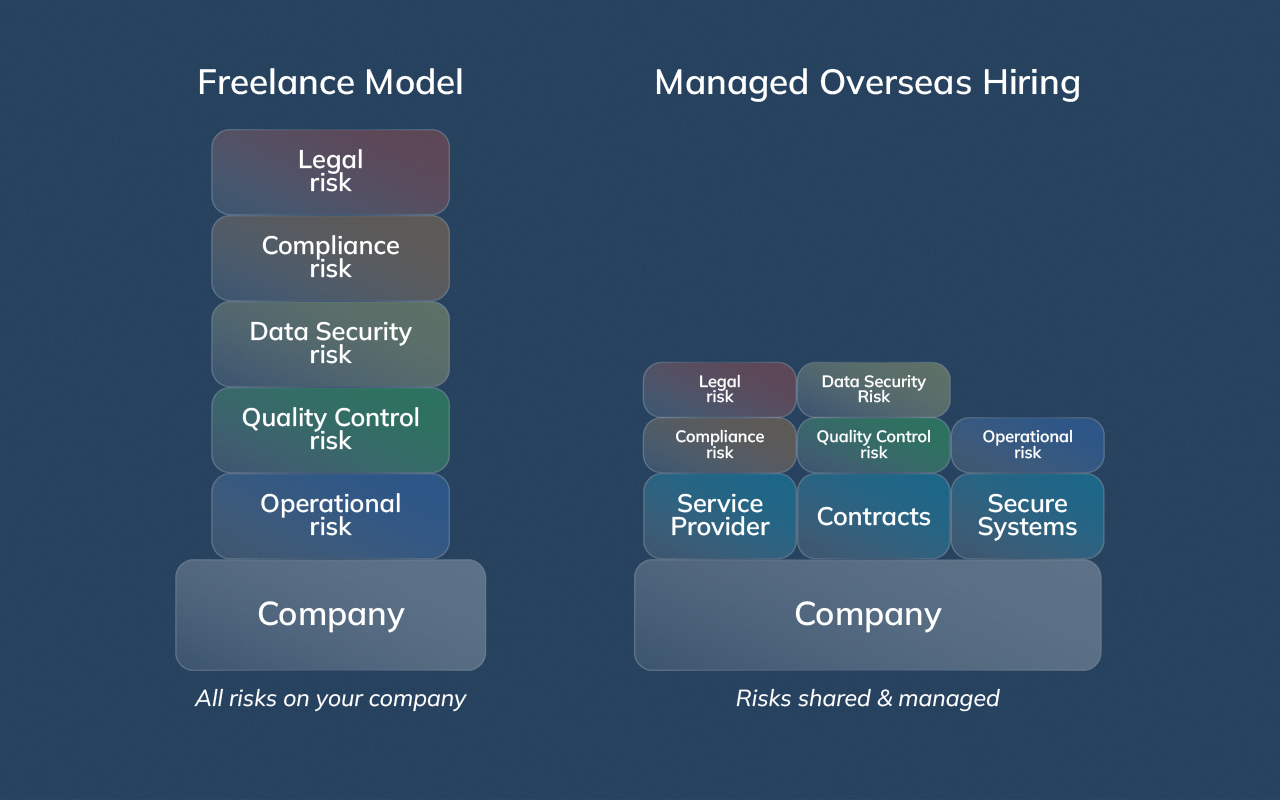Select the Data Security Risk tile on the right

(873, 389)
